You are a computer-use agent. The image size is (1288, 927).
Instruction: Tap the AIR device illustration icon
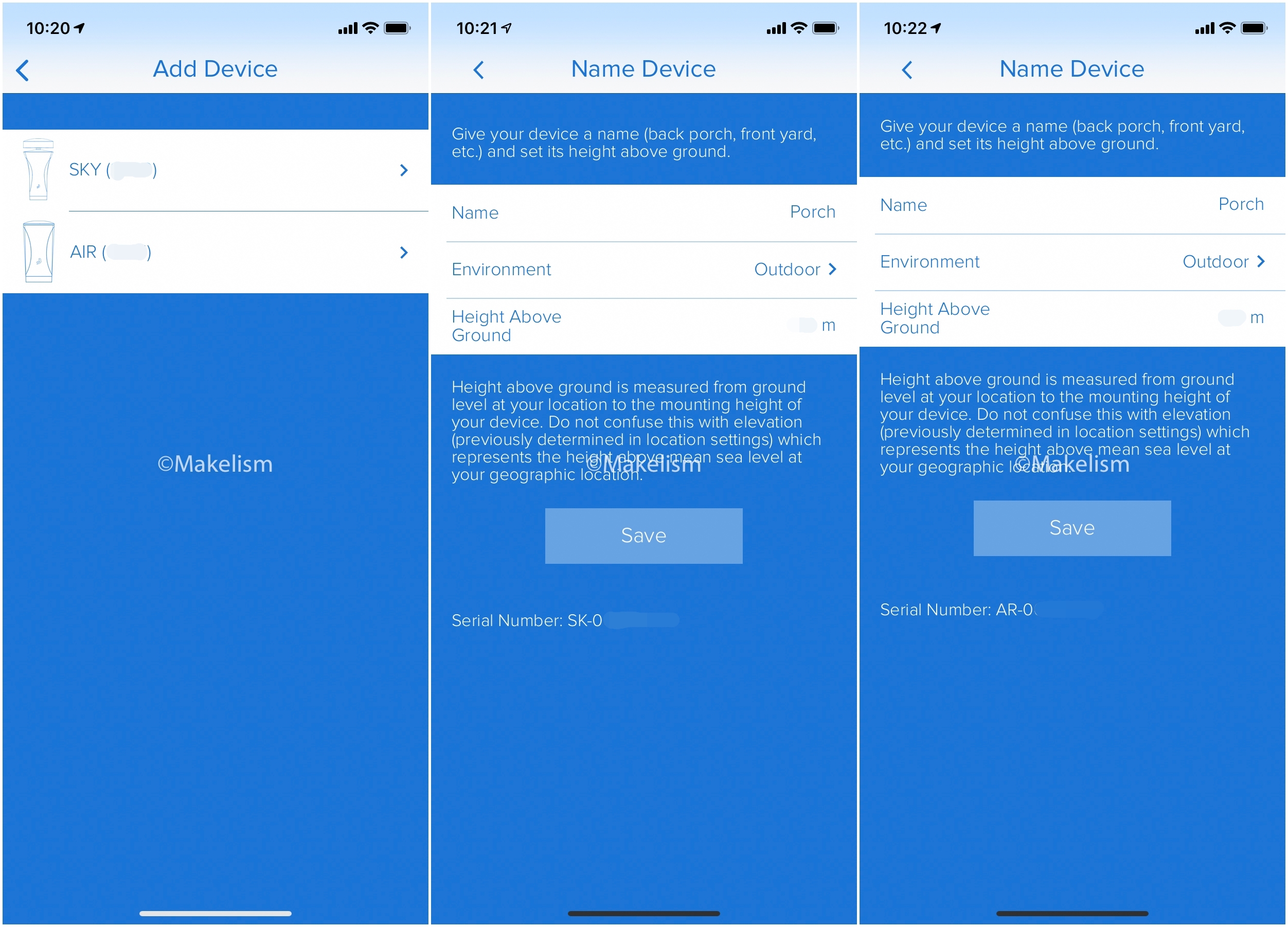(x=39, y=252)
